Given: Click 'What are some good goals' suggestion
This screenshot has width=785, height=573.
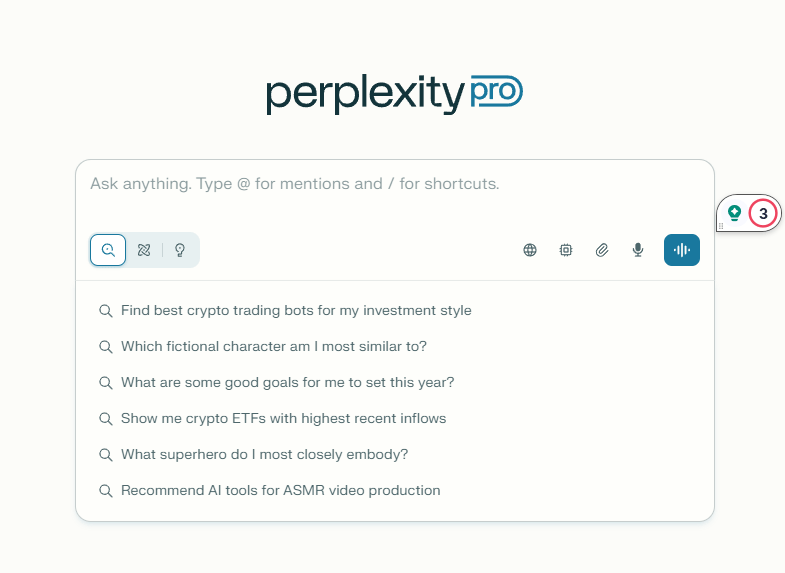Looking at the screenshot, I should click(288, 383).
